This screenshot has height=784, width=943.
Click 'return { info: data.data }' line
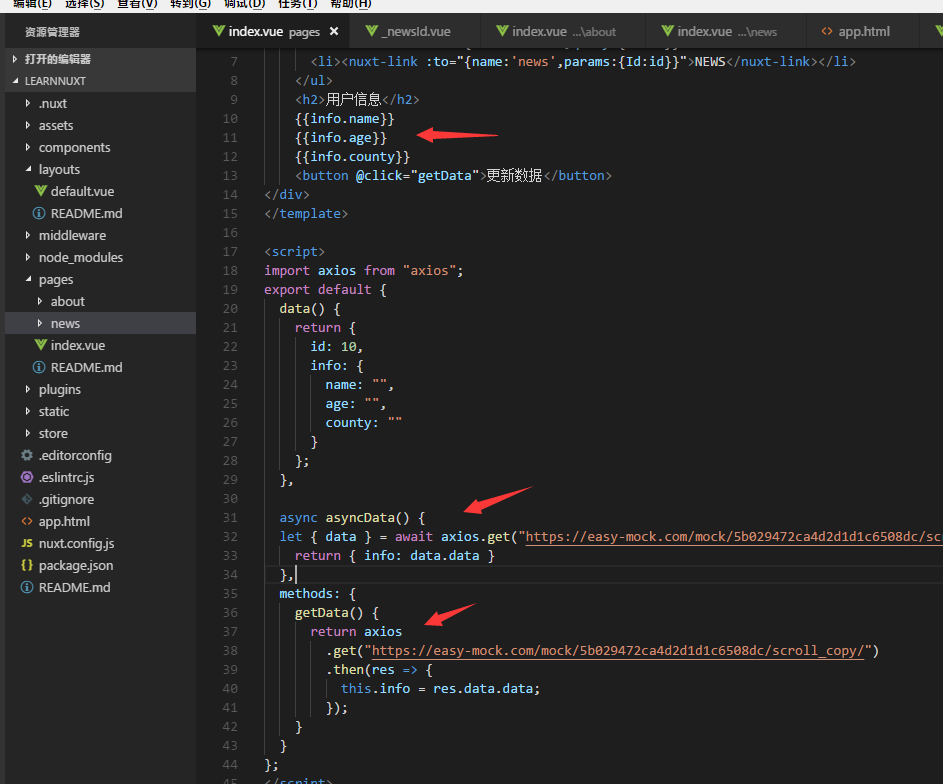pyautogui.click(x=395, y=556)
